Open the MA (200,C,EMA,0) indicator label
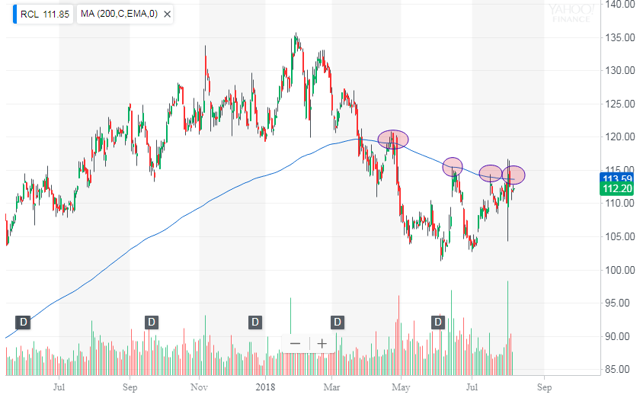Image resolution: width=640 pixels, height=398 pixels. click(x=119, y=14)
